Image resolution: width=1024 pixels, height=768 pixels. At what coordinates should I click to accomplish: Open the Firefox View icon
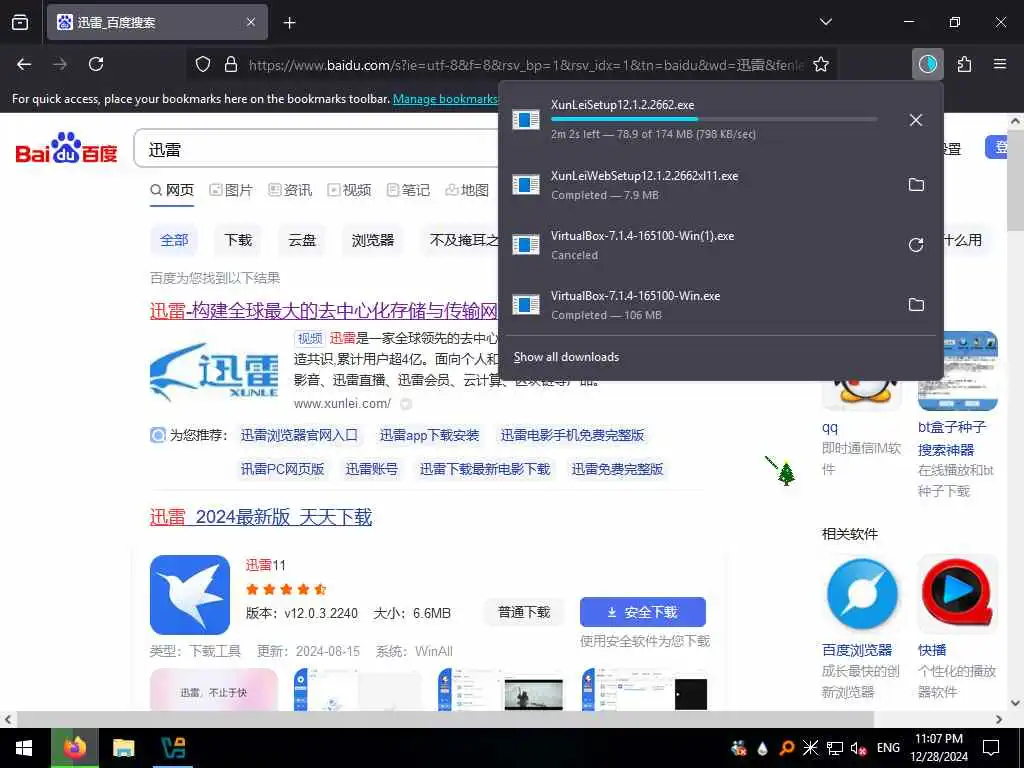pos(20,22)
